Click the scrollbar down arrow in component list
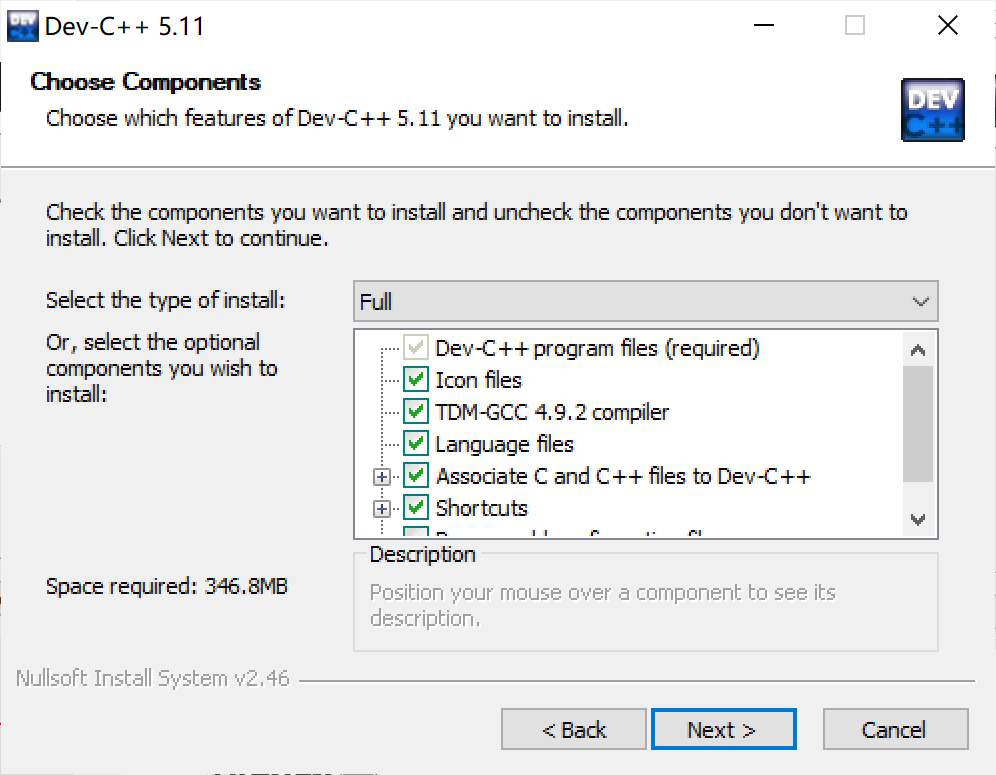 918,520
